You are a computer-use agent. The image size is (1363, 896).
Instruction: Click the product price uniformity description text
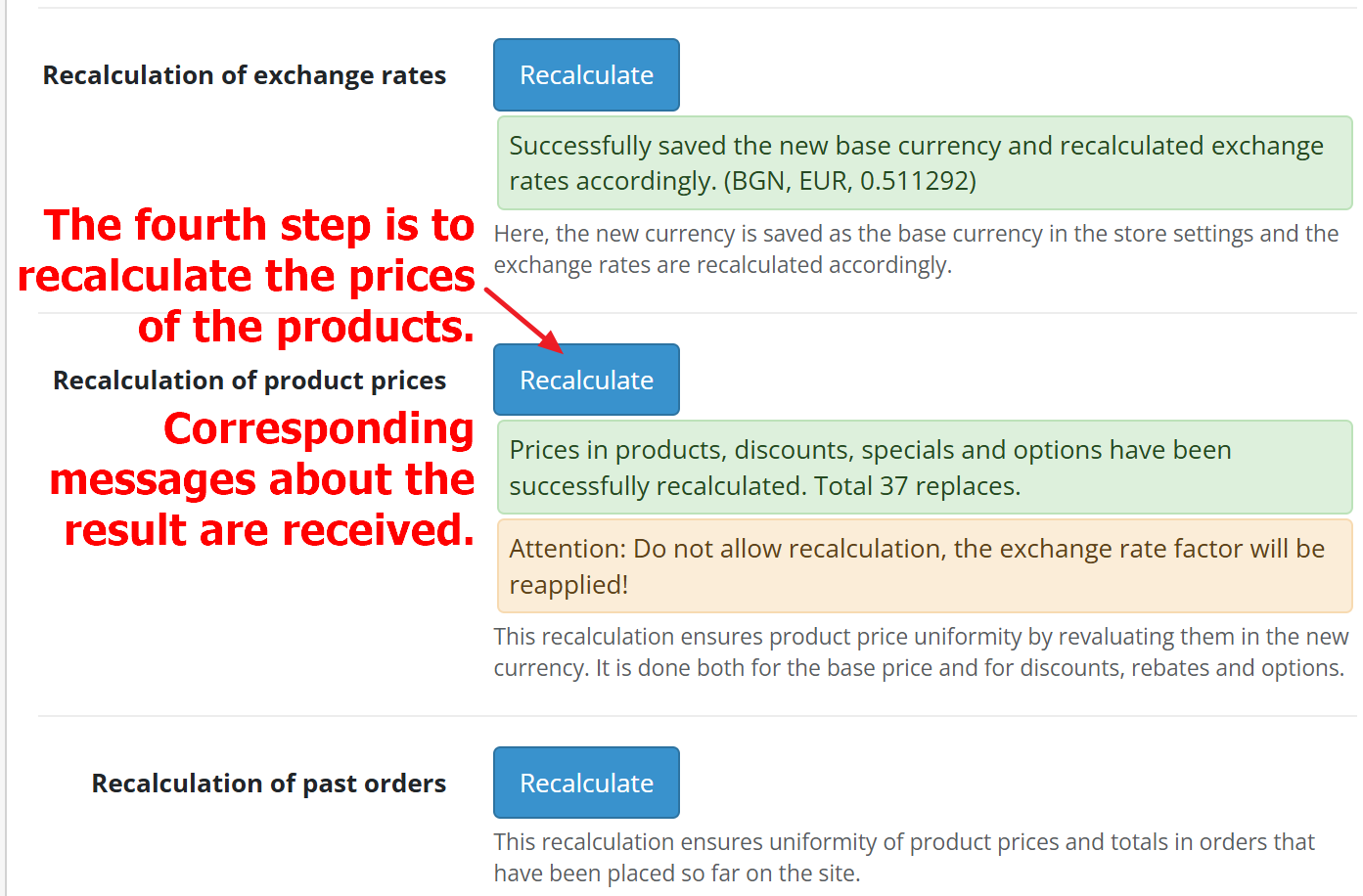920,652
